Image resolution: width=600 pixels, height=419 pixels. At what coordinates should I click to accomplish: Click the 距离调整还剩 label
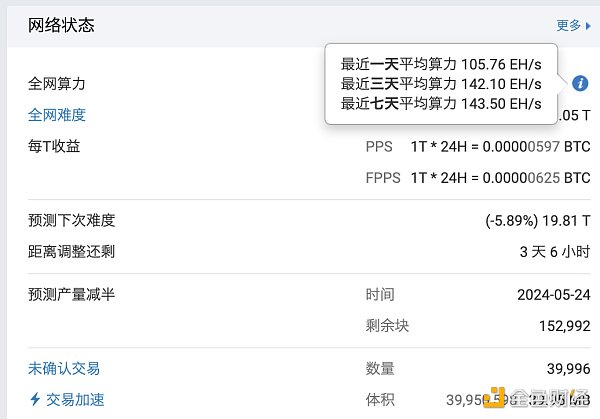[x=71, y=251]
